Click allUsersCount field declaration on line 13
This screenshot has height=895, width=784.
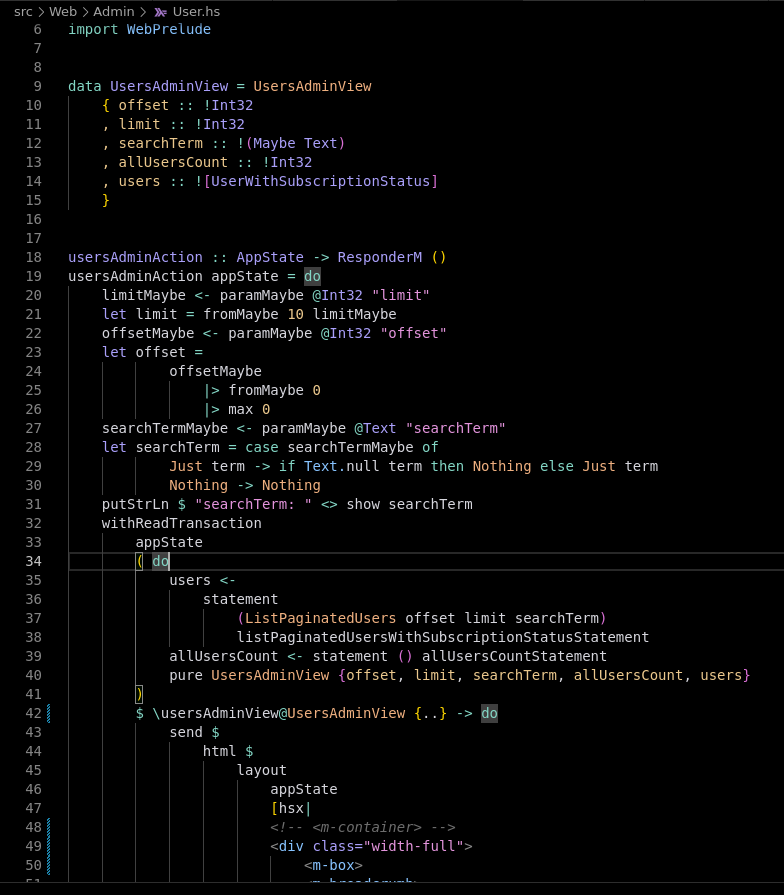pyautogui.click(x=173, y=162)
